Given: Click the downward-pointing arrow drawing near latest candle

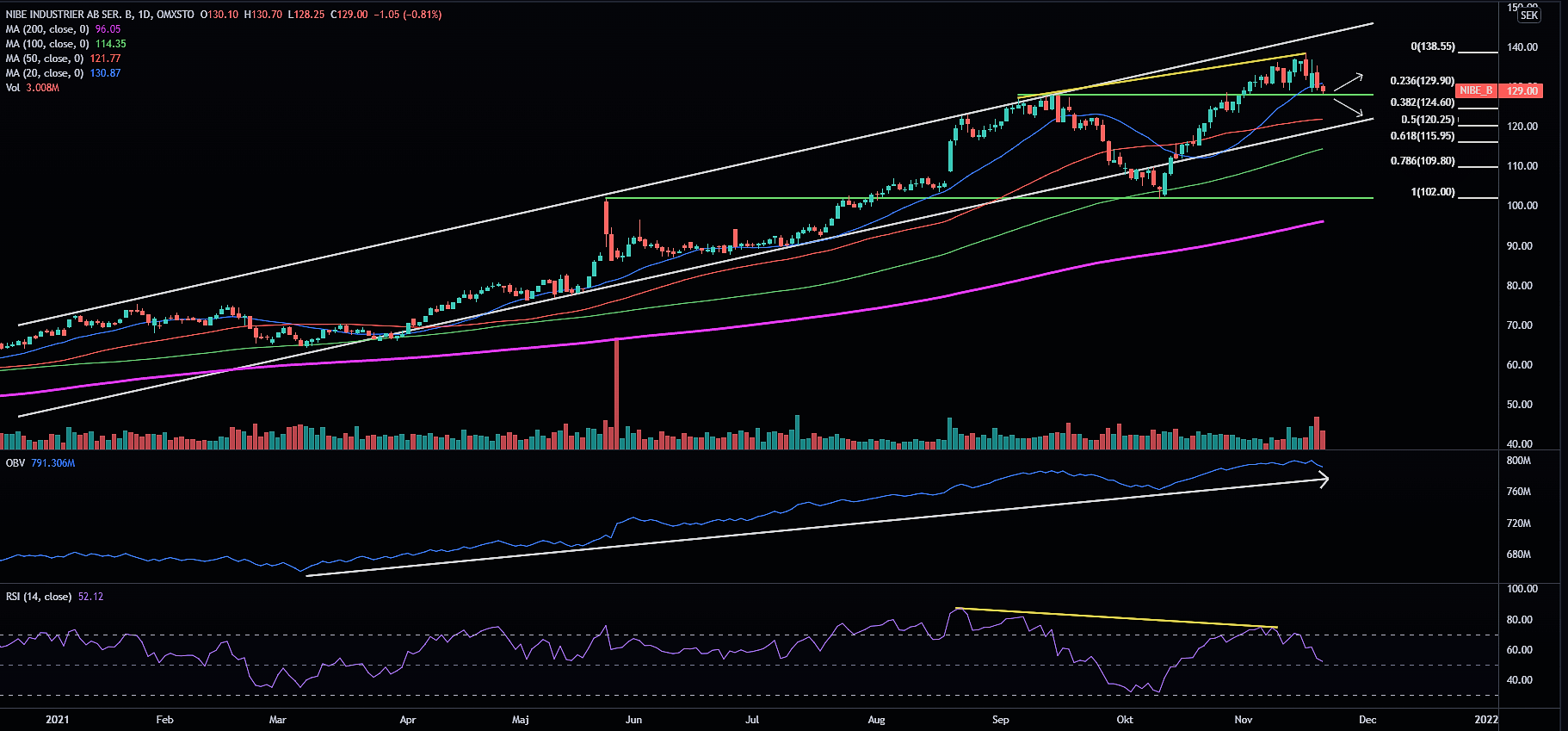Looking at the screenshot, I should 1349,108.
